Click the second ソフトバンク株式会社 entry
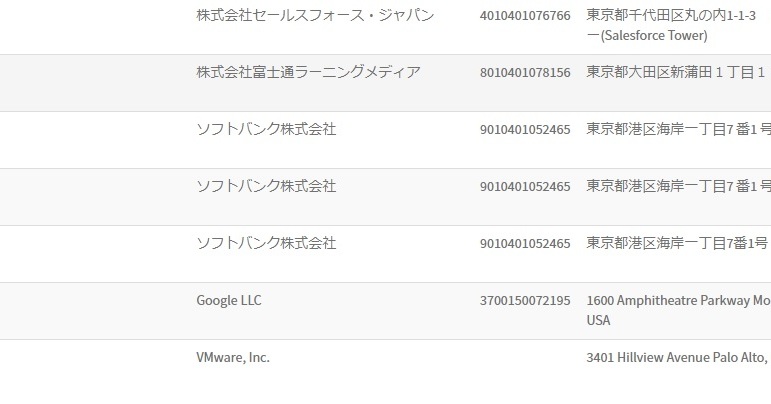Viewport: 771px width, 404px height. [266, 186]
